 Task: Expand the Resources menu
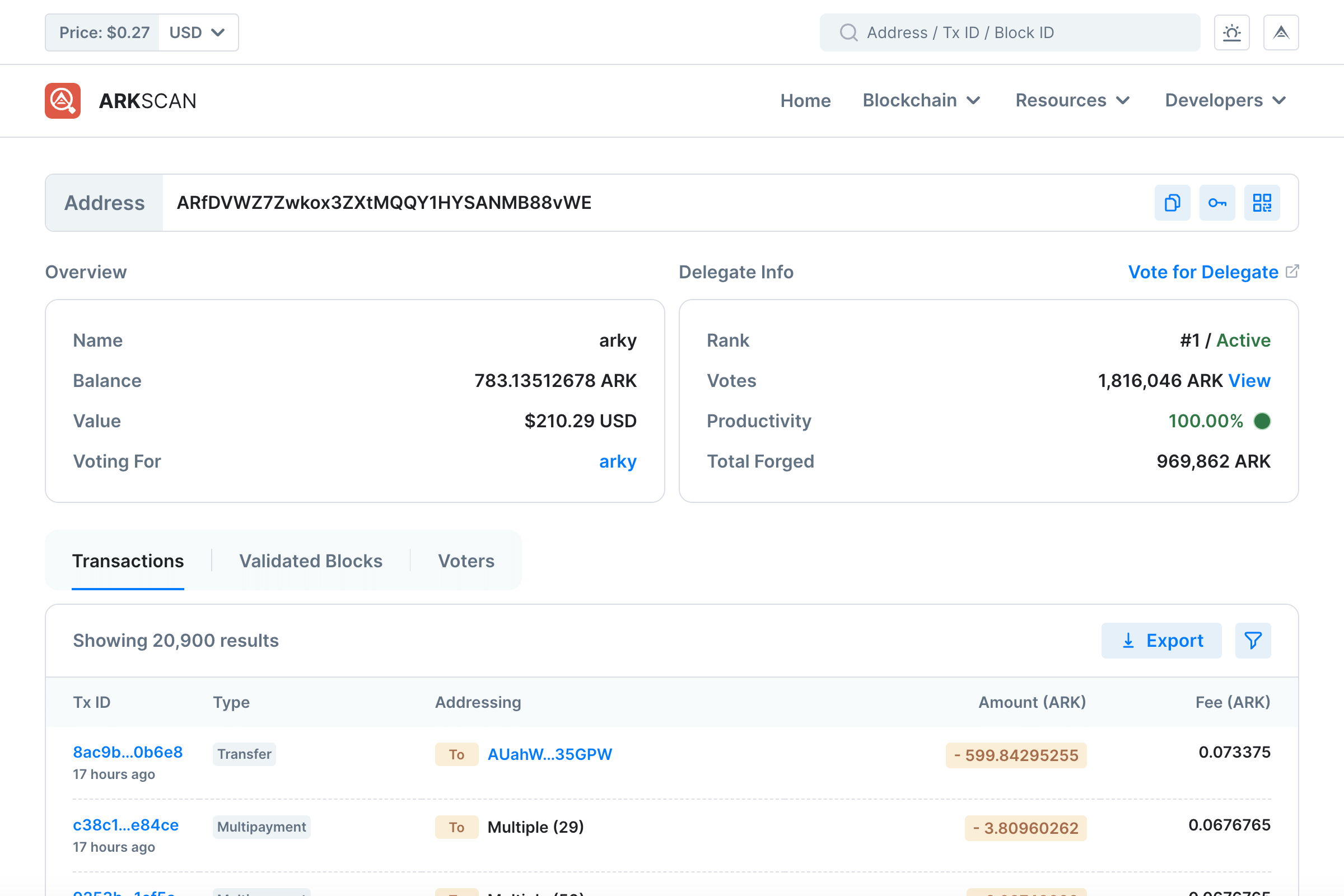[x=1072, y=101]
